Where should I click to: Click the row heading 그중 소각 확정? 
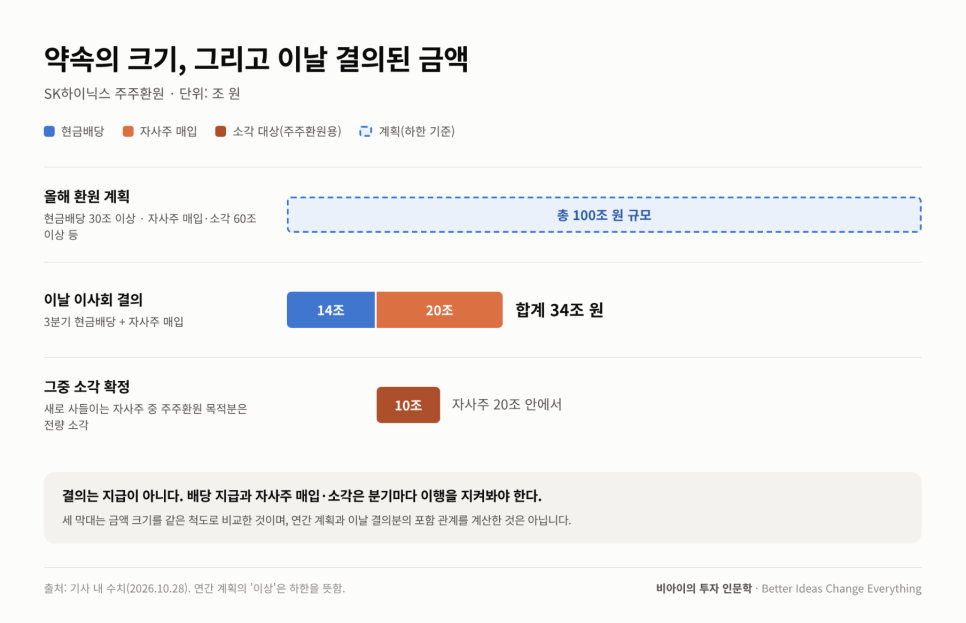[x=87, y=387]
